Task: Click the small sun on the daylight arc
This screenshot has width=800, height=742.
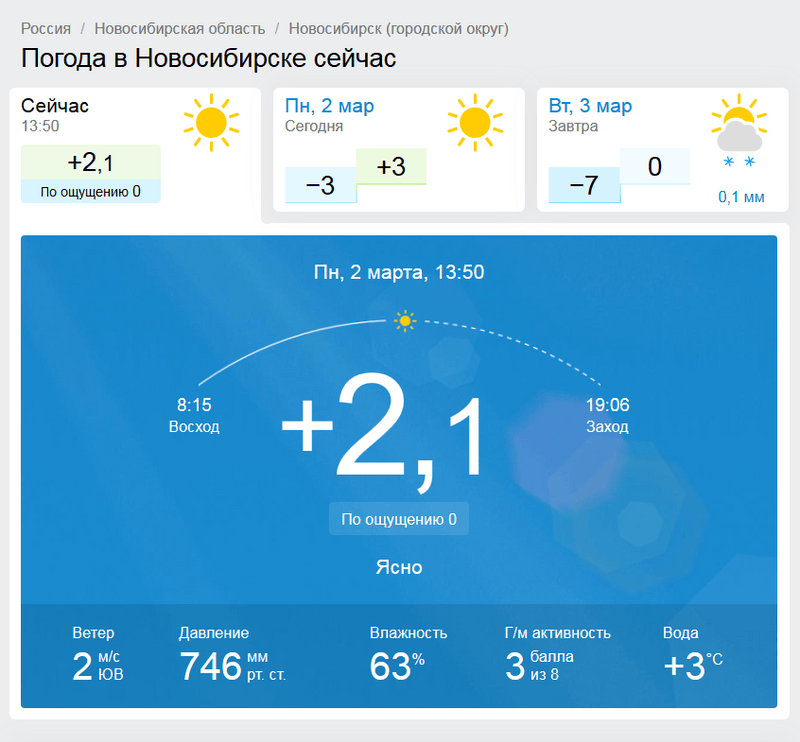Action: (405, 321)
